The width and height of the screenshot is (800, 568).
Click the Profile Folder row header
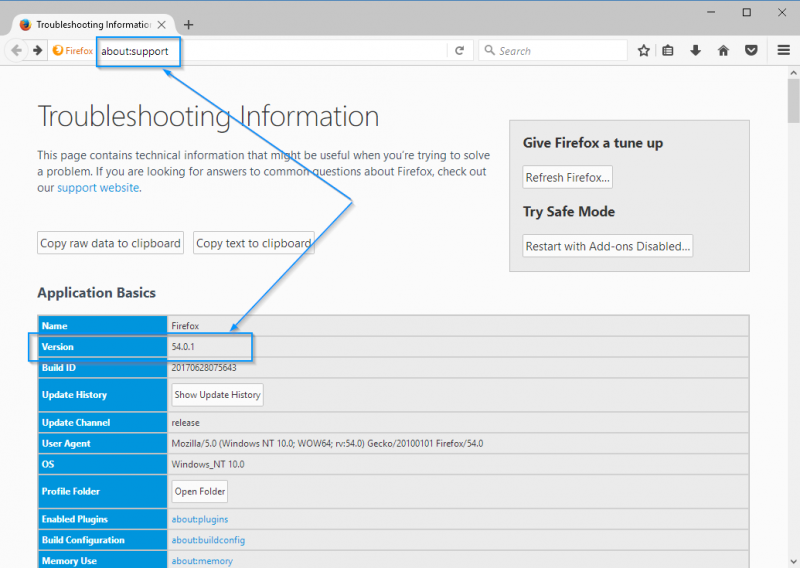coord(103,491)
